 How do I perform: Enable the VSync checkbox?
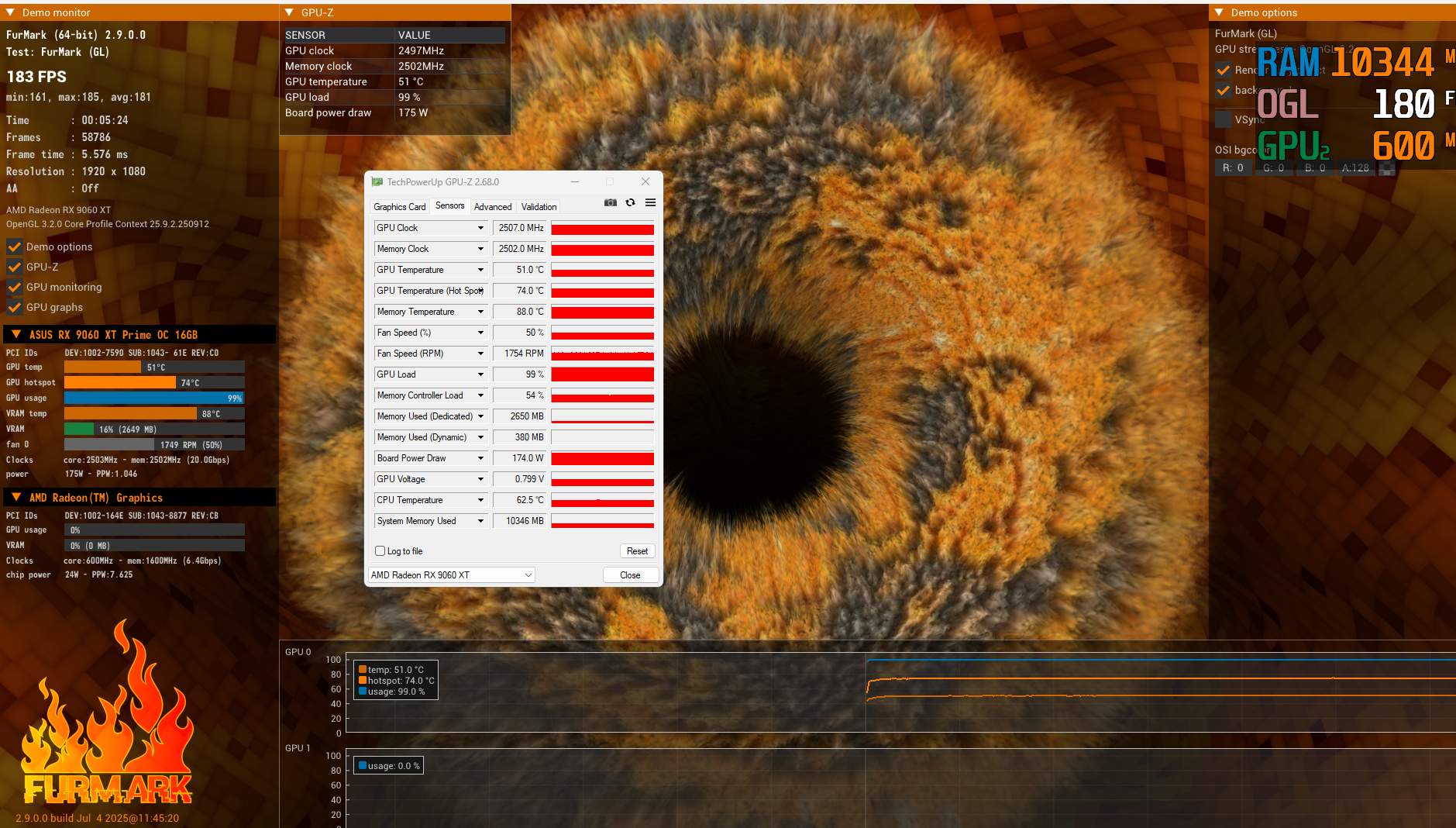tap(1223, 119)
